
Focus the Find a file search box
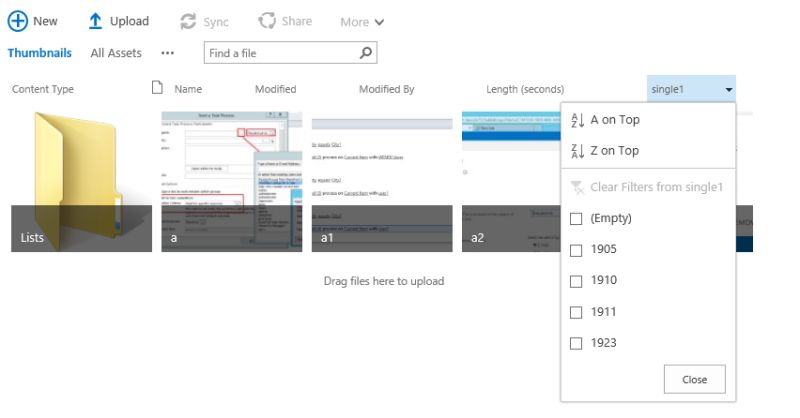[x=290, y=53]
